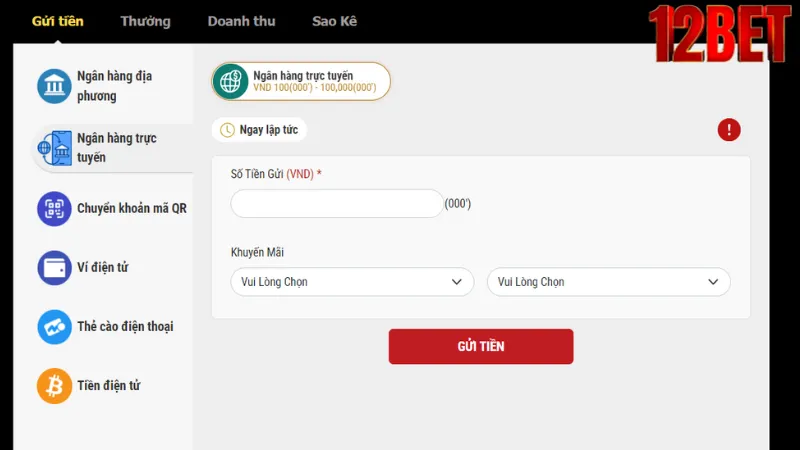The height and width of the screenshot is (450, 800).
Task: Click the phone card icon
Action: [x=54, y=327]
